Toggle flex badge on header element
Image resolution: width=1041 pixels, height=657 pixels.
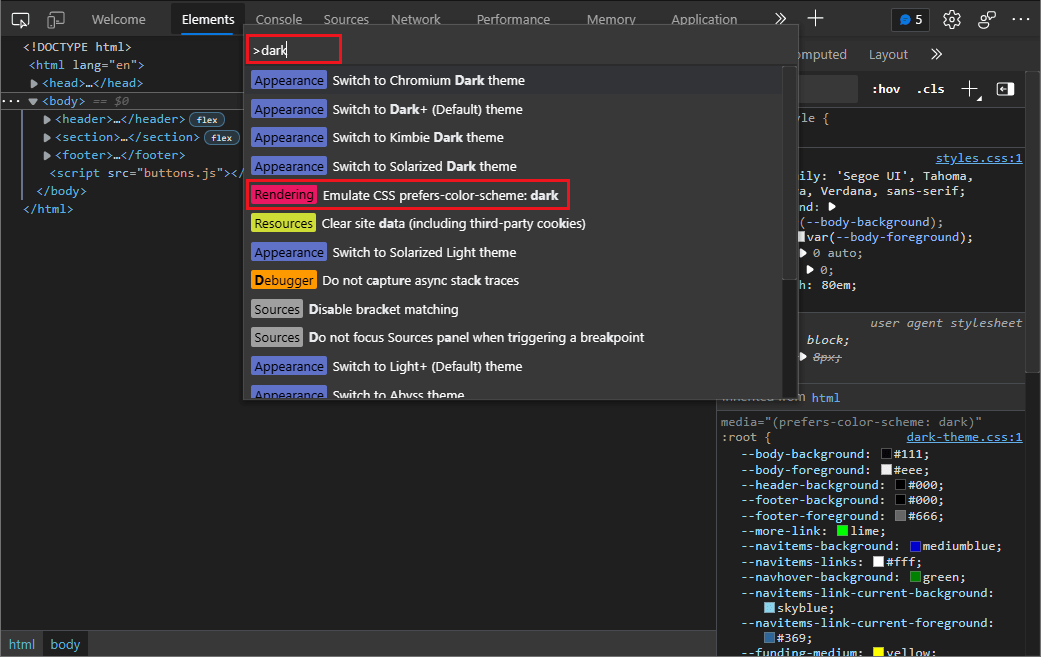click(206, 119)
